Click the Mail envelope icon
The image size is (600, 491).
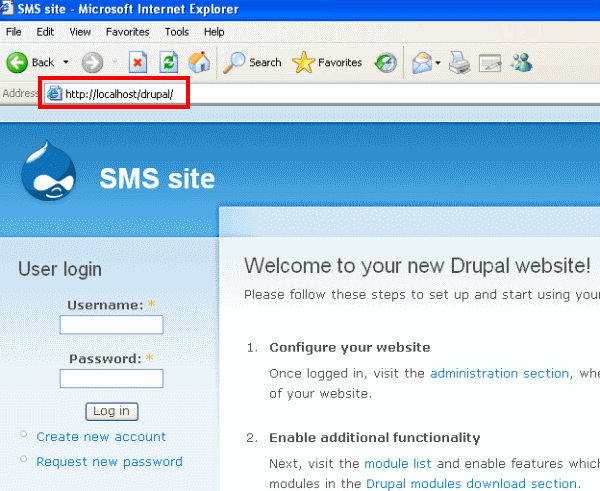[422, 63]
